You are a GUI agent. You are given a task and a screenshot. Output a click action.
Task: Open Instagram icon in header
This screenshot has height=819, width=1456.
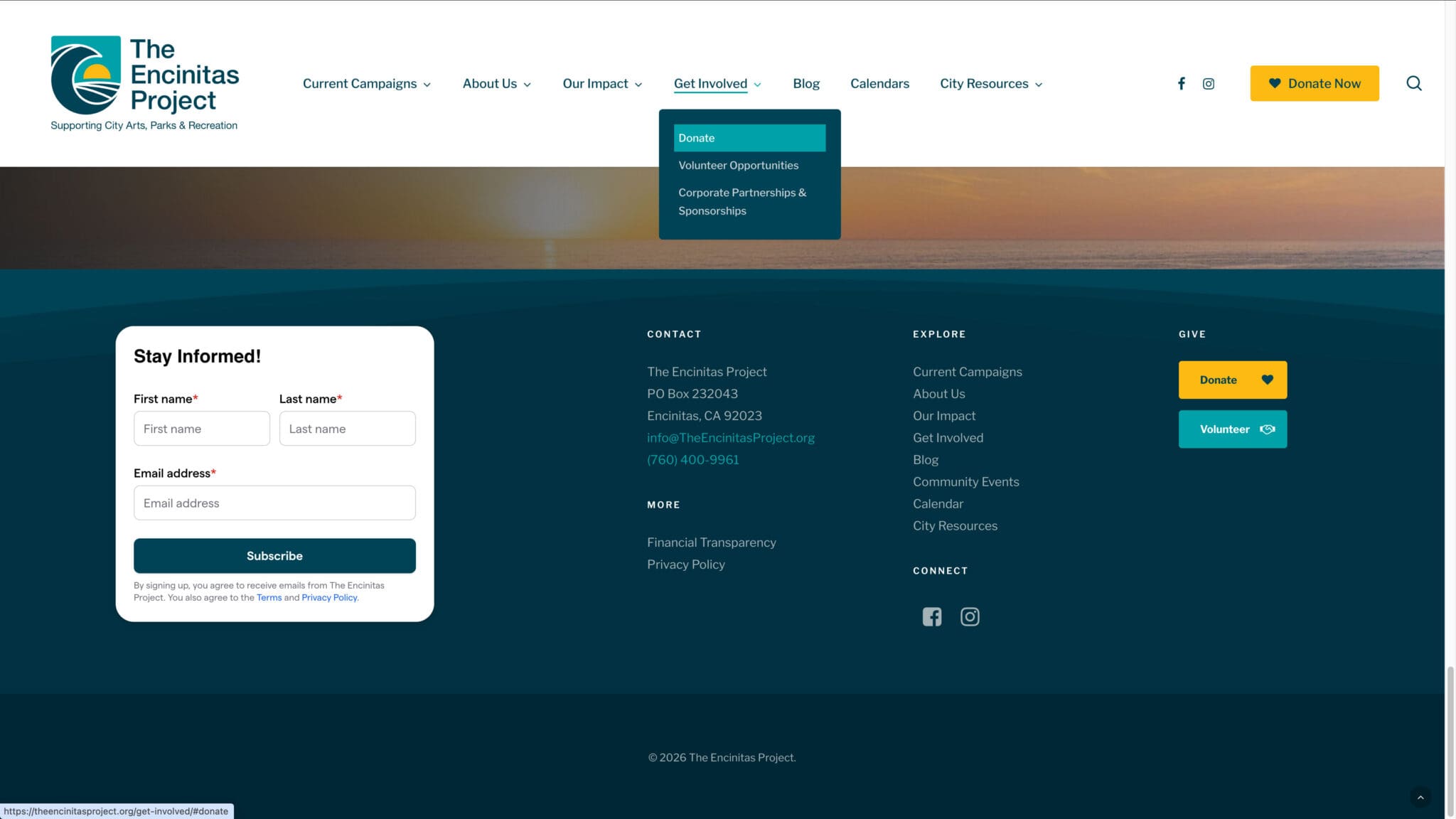(1208, 84)
